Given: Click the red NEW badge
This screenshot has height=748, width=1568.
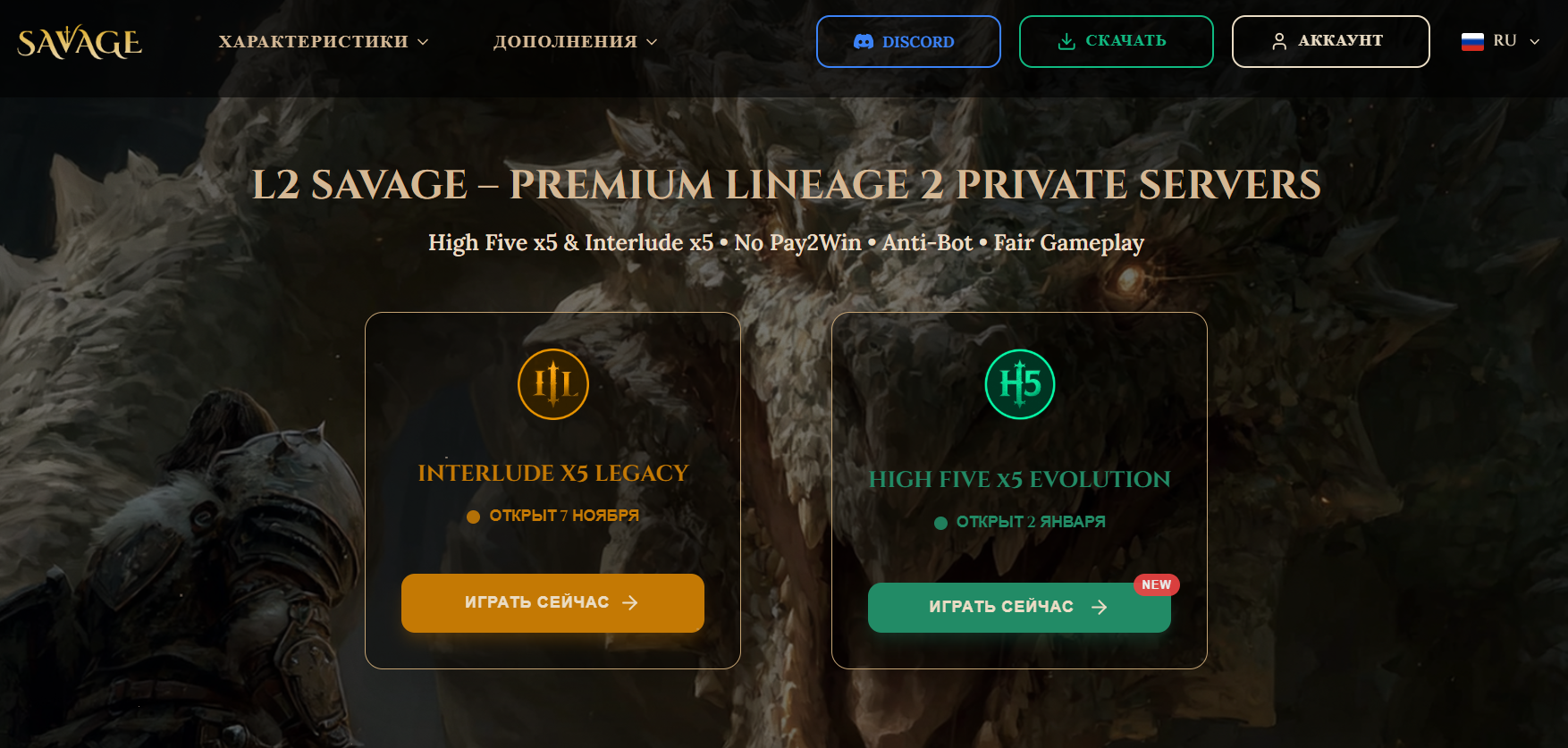Looking at the screenshot, I should coord(1157,584).
